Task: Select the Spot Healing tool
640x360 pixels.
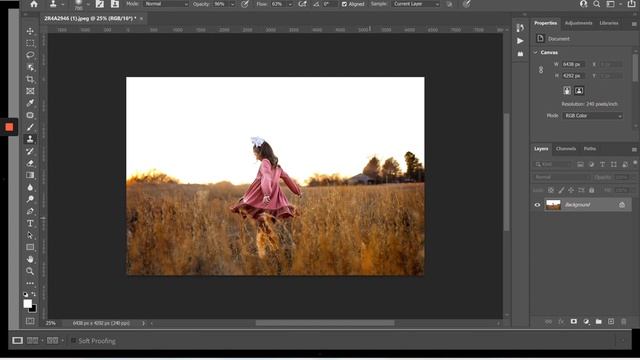Action: pos(30,115)
